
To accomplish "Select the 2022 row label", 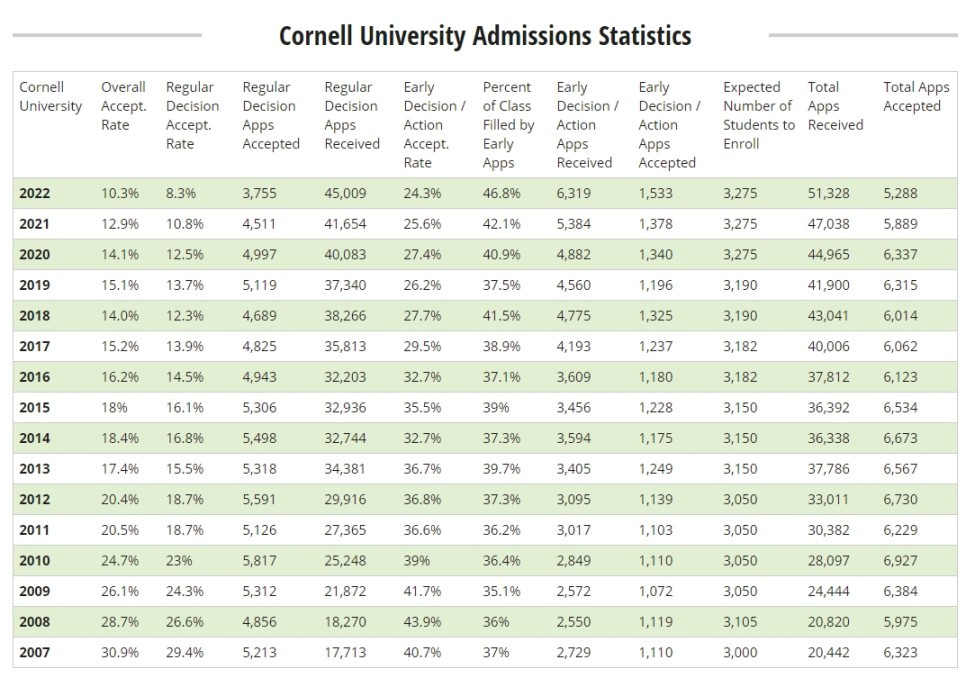I will [x=35, y=194].
